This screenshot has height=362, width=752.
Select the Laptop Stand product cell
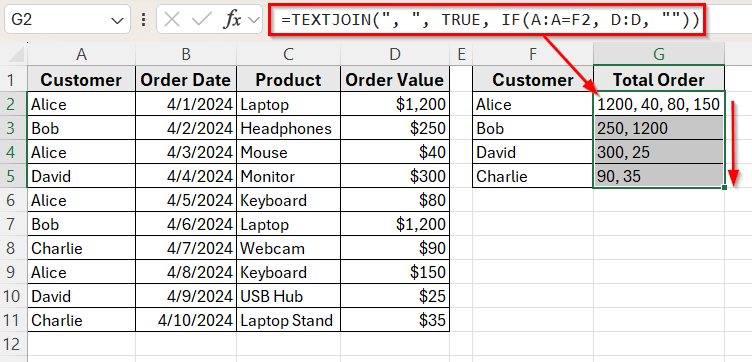[289, 320]
